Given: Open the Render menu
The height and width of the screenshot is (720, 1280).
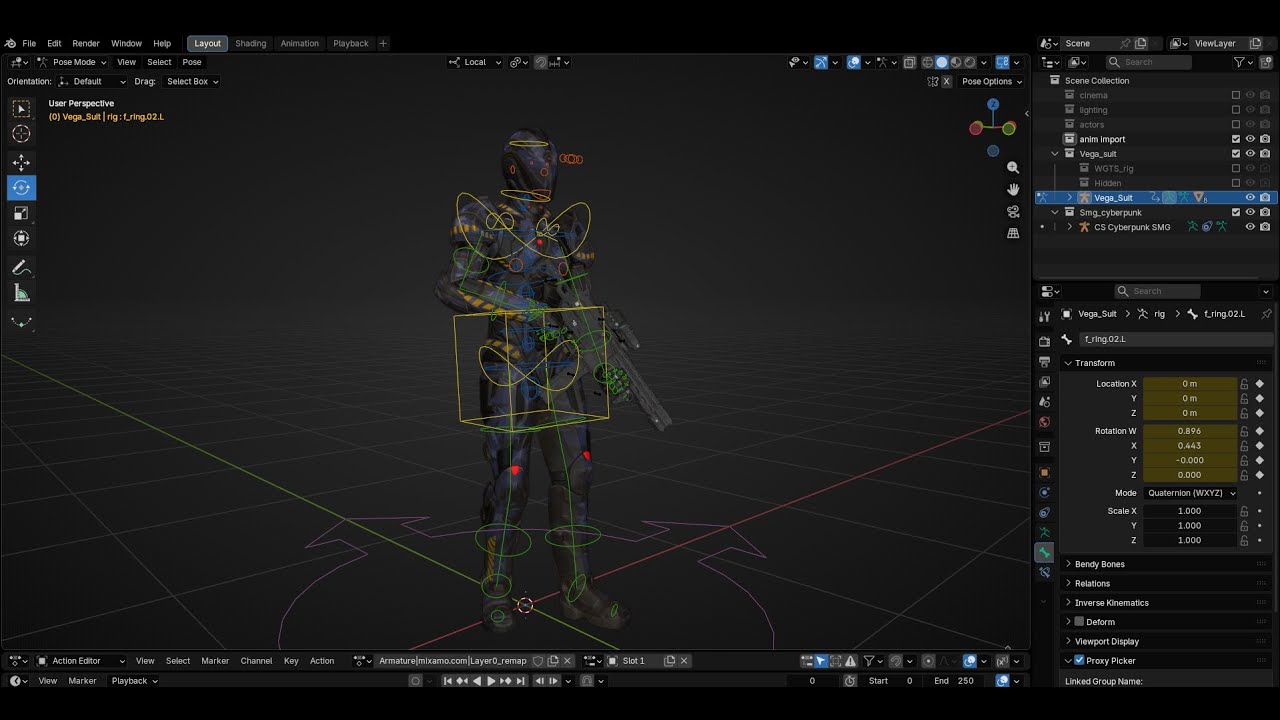Looking at the screenshot, I should tap(86, 43).
